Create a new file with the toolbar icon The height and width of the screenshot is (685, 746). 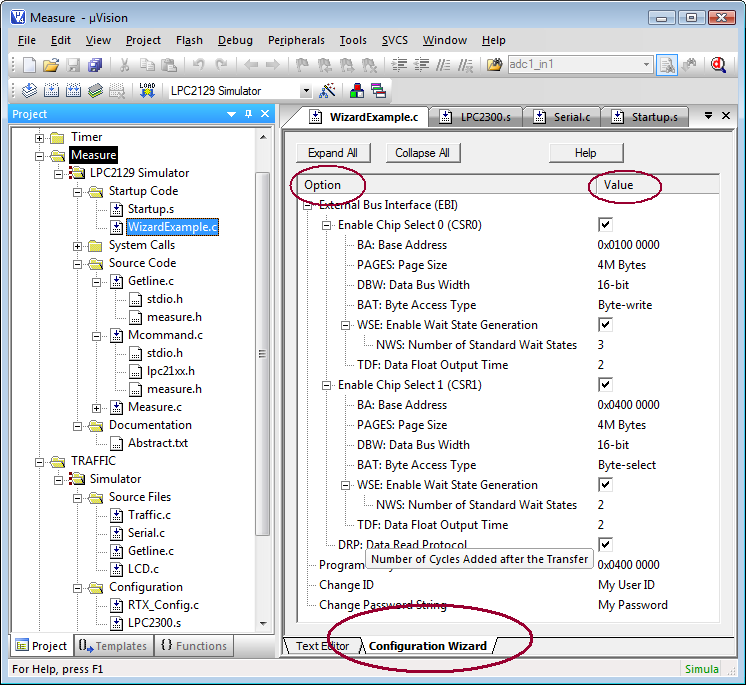click(x=29, y=65)
